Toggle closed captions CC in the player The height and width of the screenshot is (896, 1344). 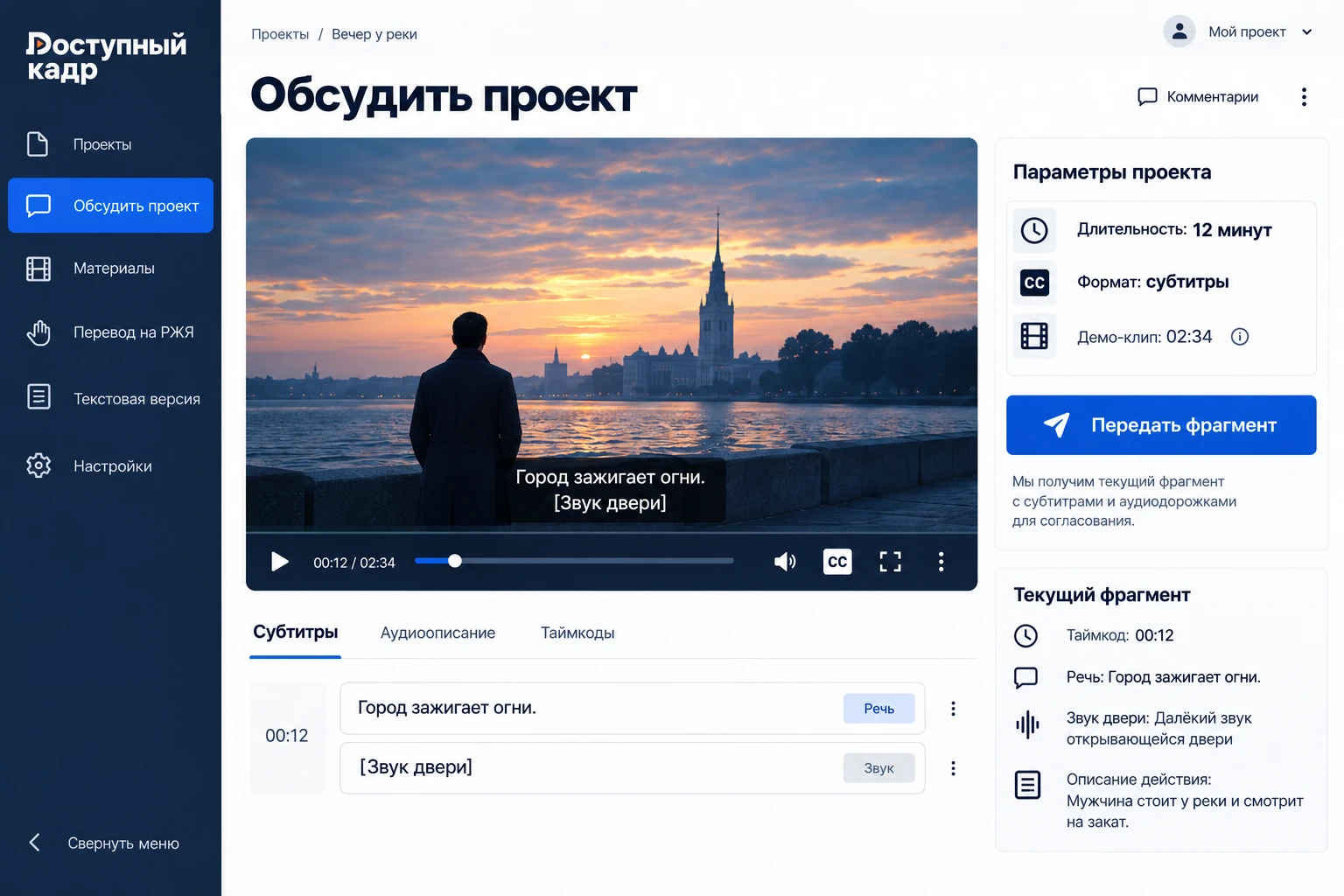pos(837,562)
